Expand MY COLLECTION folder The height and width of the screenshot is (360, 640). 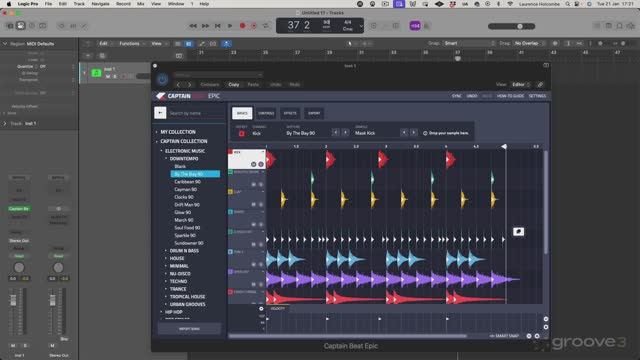coord(178,132)
